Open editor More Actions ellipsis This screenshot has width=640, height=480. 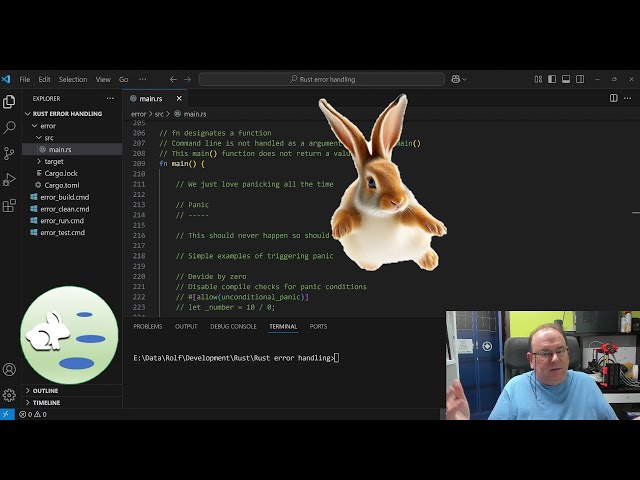(627, 98)
